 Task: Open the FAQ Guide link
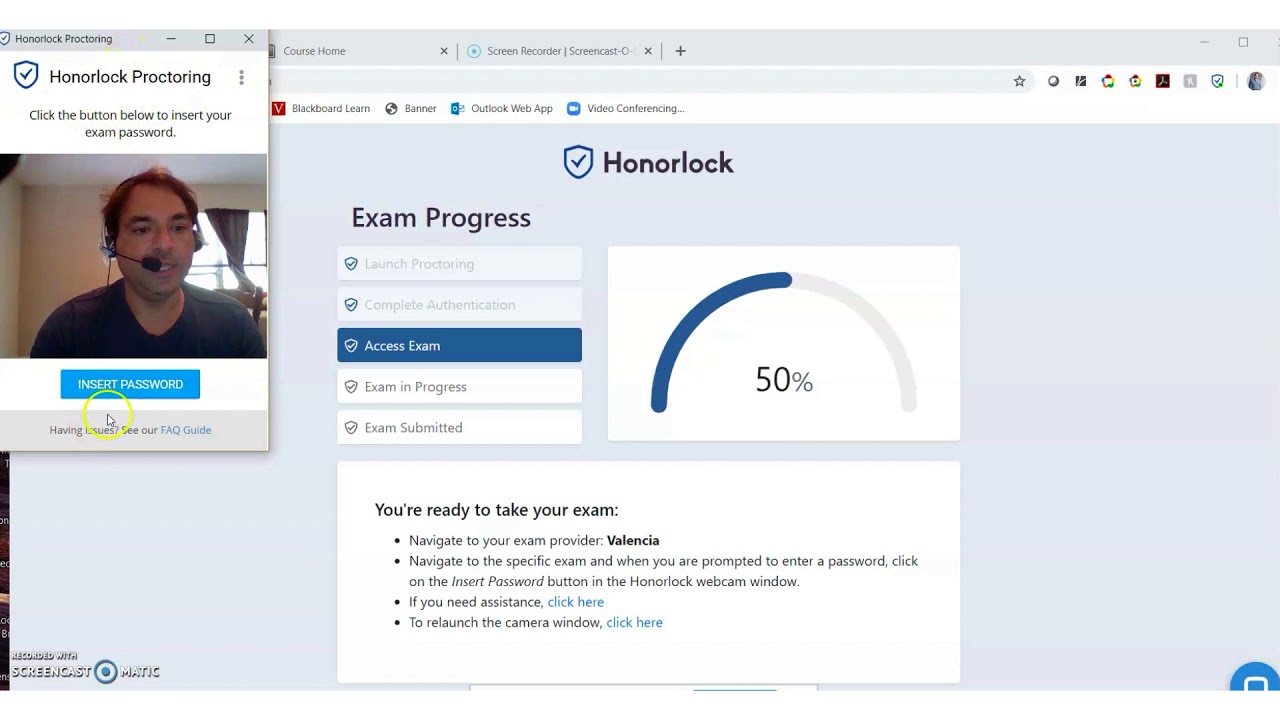point(186,430)
